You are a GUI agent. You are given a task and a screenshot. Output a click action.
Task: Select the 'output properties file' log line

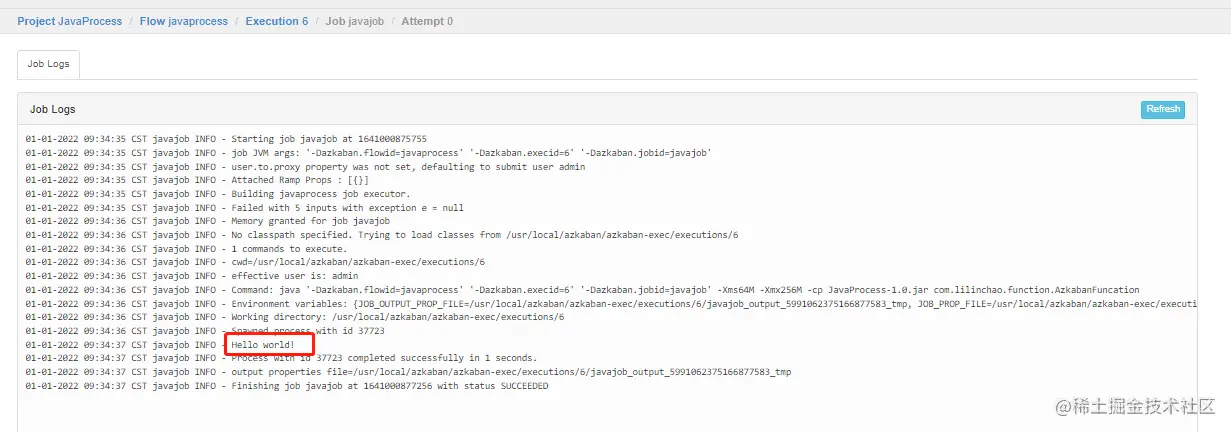tap(408, 372)
